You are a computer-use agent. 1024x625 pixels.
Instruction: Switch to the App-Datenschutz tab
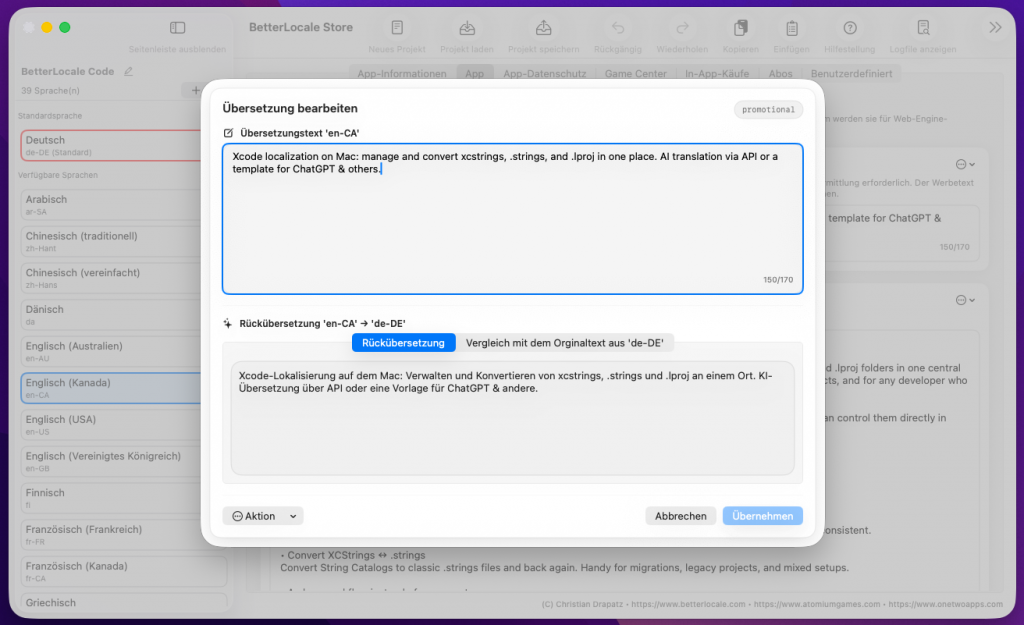(544, 74)
